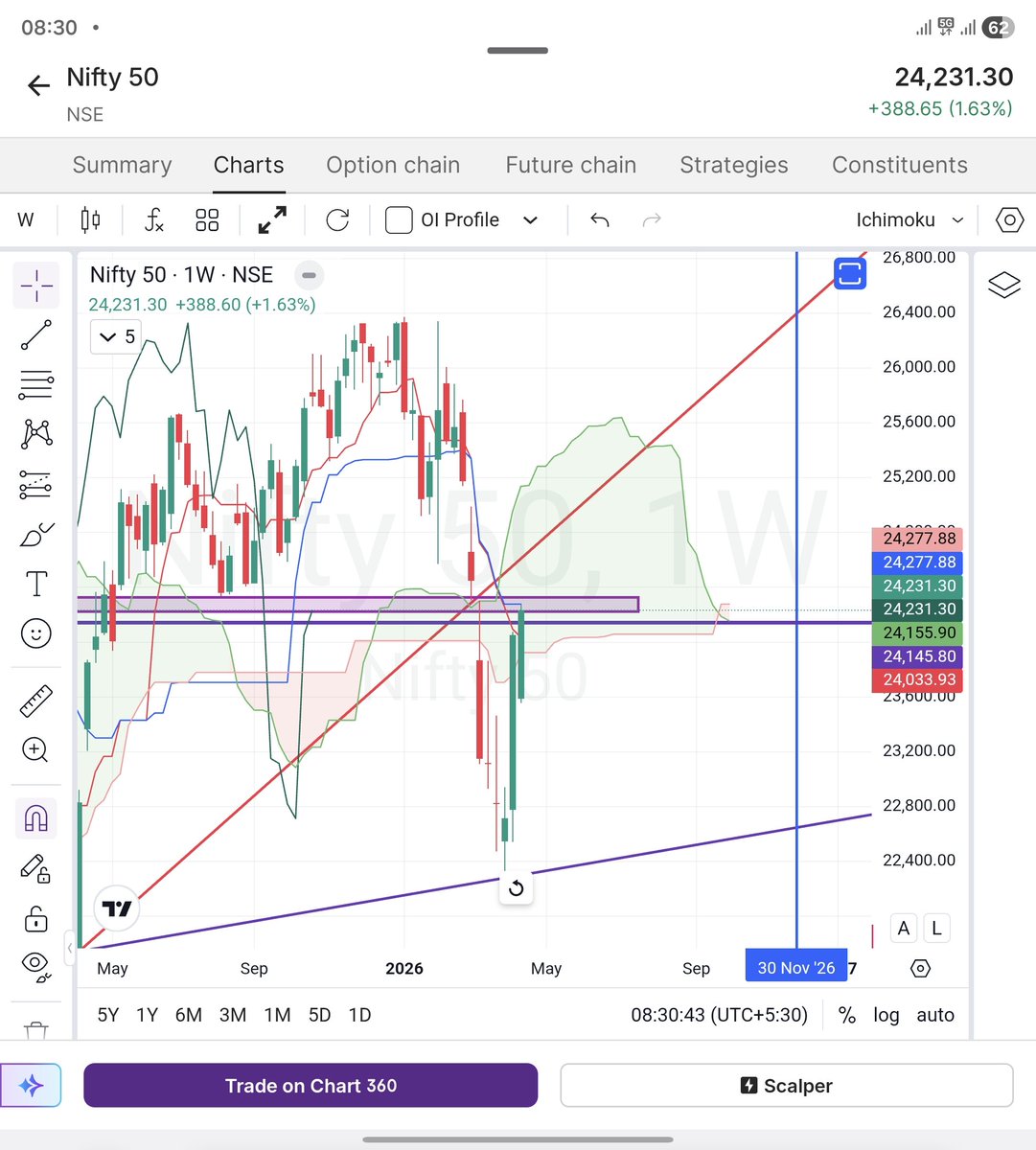Viewport: 1036px width, 1150px height.
Task: Expand chart to fullscreen
Action: [x=271, y=219]
